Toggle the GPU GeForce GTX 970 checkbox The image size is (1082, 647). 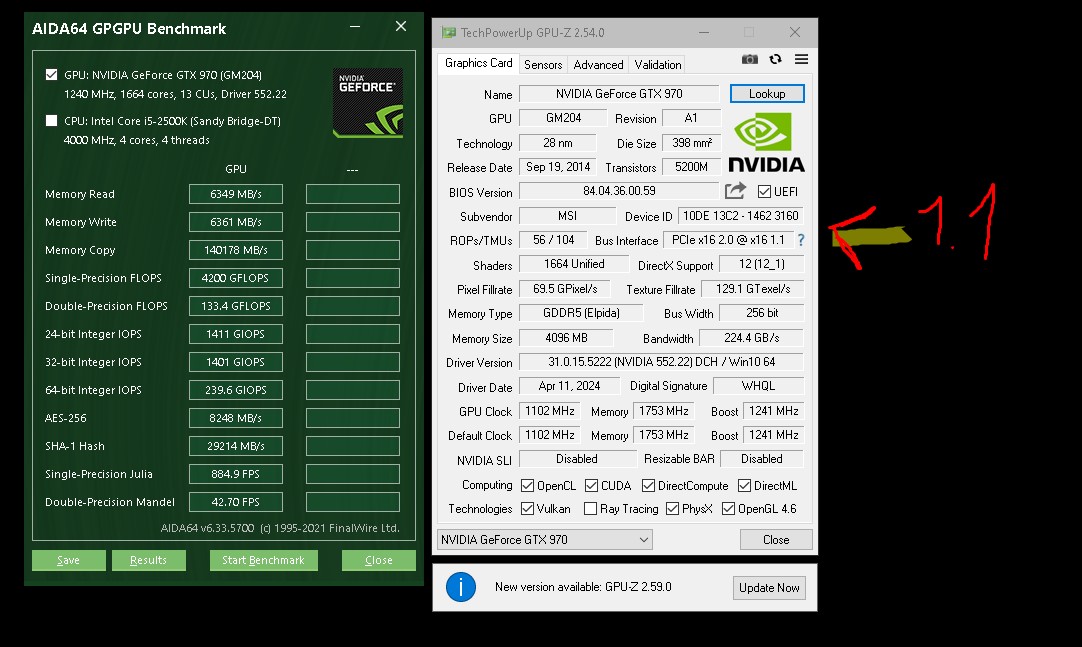(51, 74)
